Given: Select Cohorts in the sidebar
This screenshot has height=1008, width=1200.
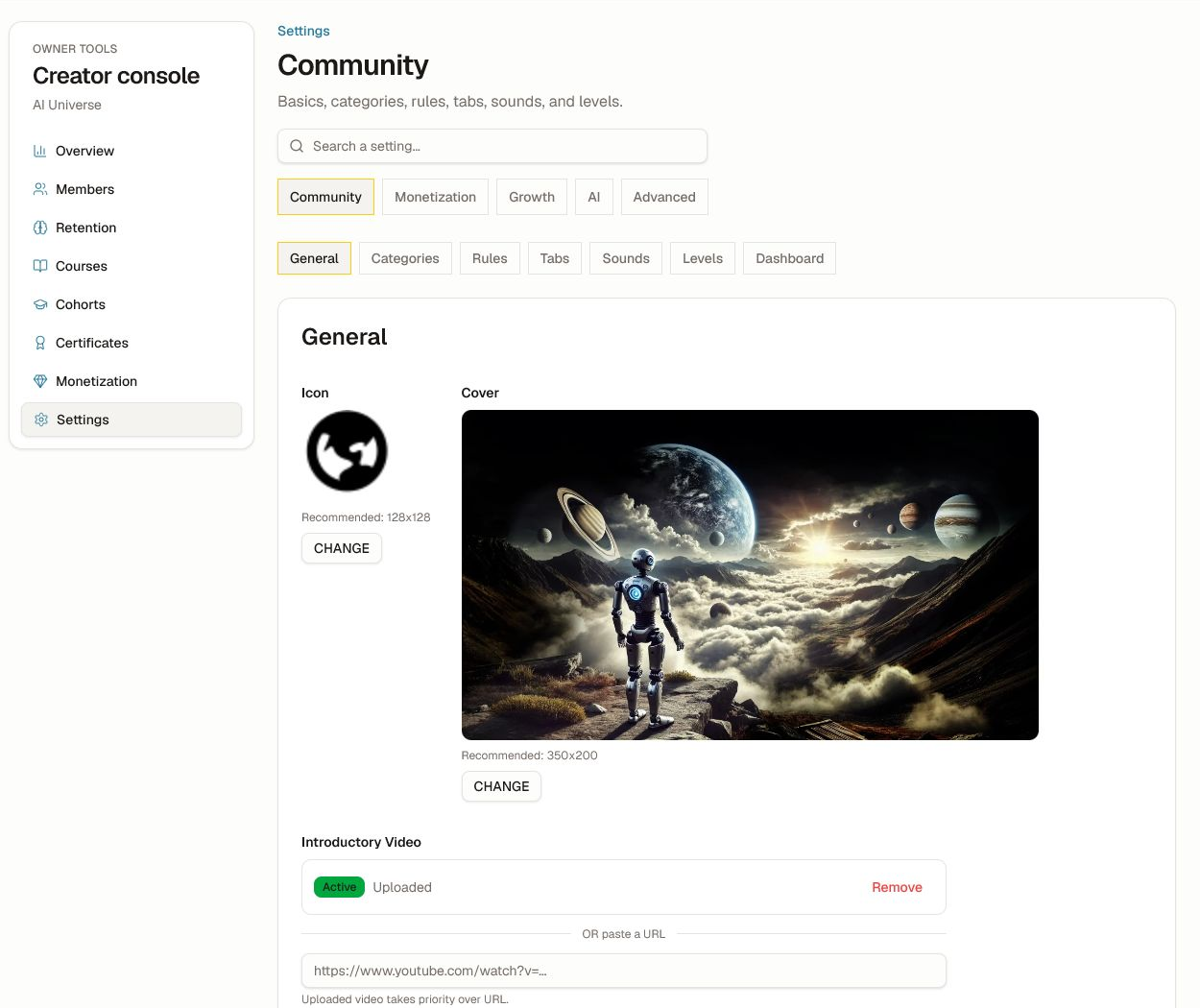Looking at the screenshot, I should (x=132, y=304).
